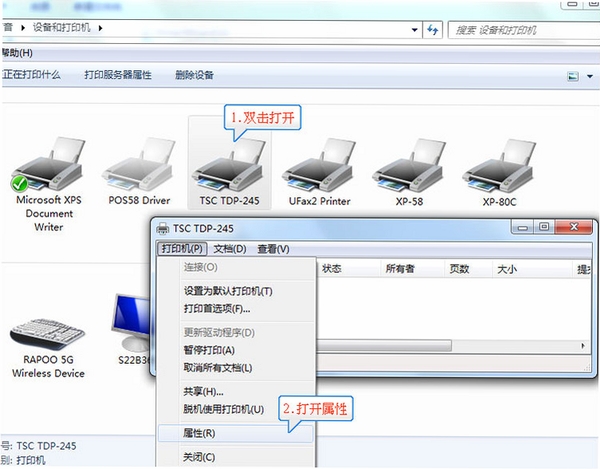Screen dimensions: 600x469
Task: Select the POS58 Driver printer icon
Action: [x=139, y=165]
